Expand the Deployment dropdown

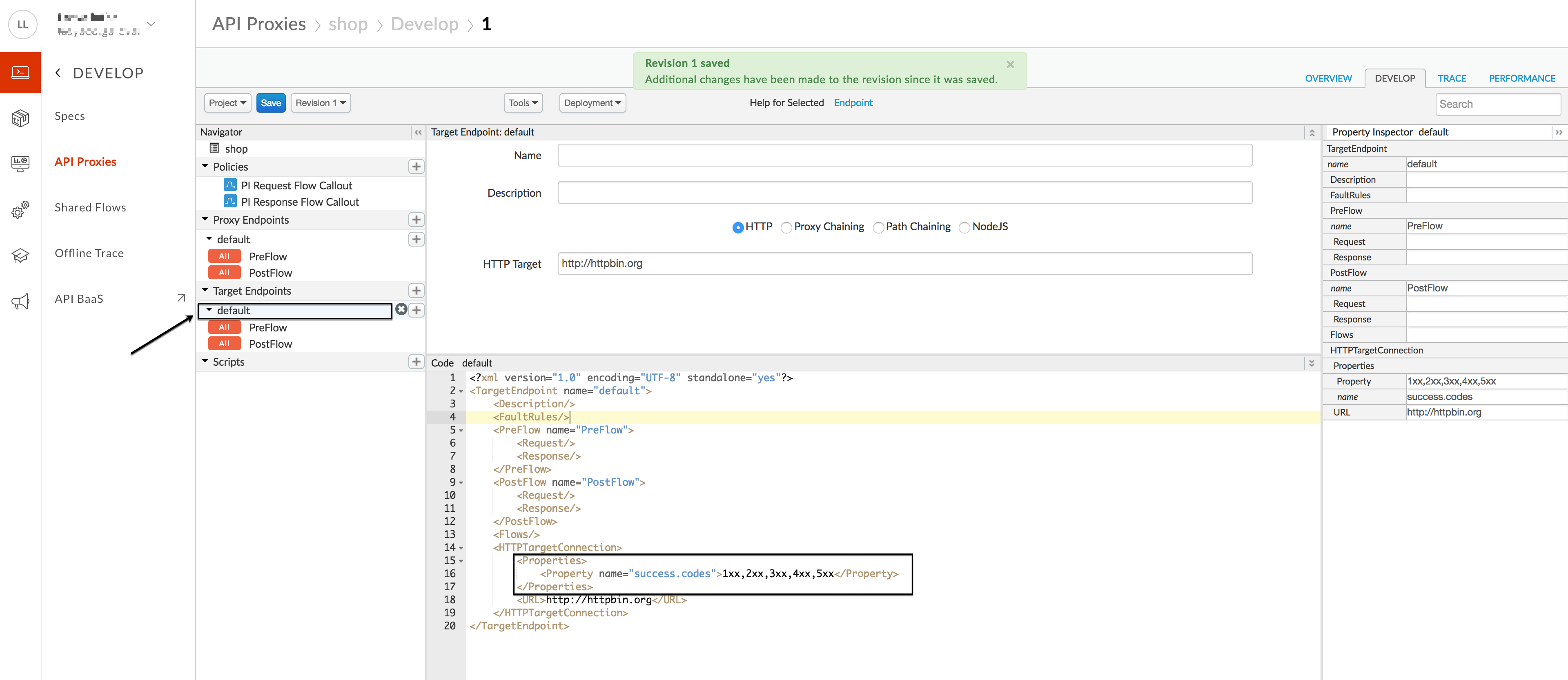592,103
